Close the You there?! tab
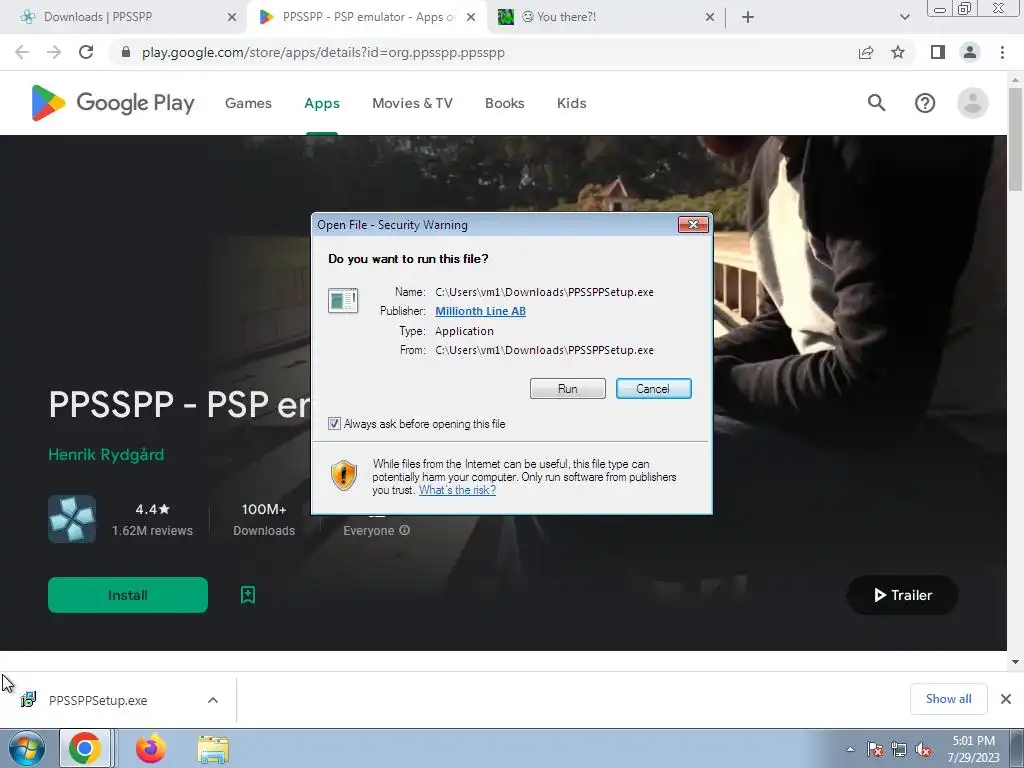Viewport: 1024px width, 768px height. coord(710,17)
